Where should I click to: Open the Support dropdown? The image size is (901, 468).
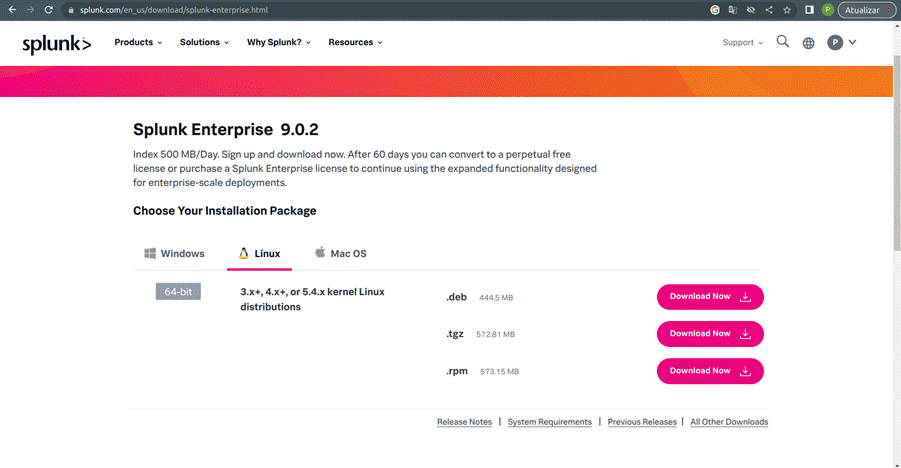tap(742, 43)
